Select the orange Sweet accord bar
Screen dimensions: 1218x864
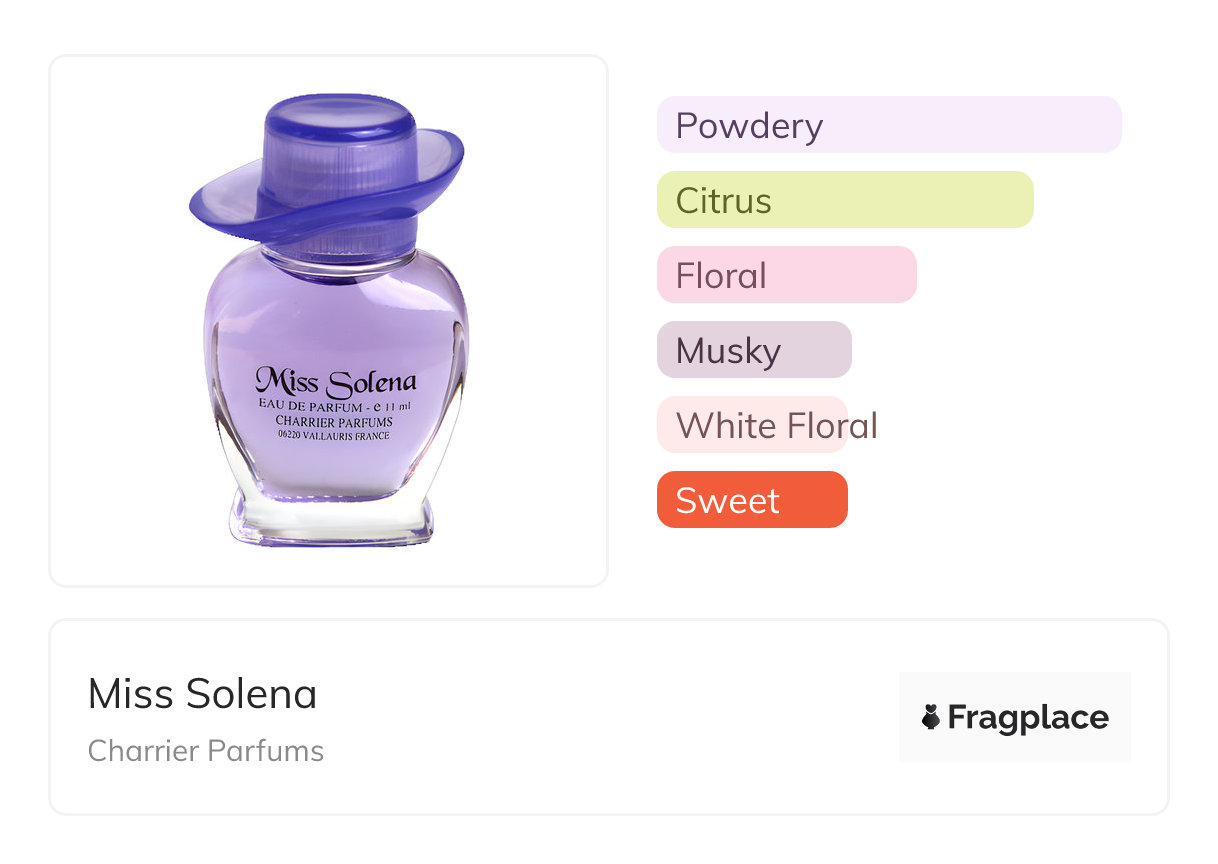(751, 500)
